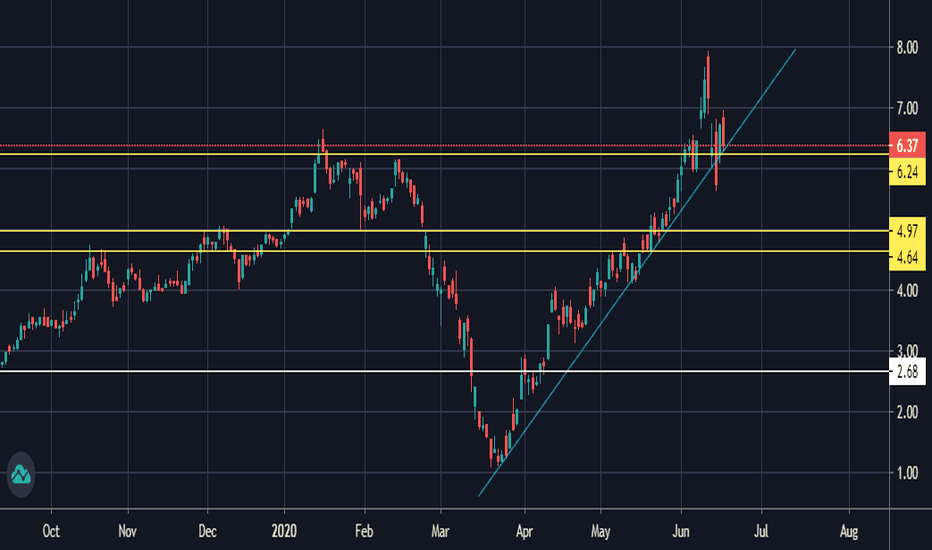932x550 pixels.
Task: Click the TradingView logo icon
Action: click(21, 474)
